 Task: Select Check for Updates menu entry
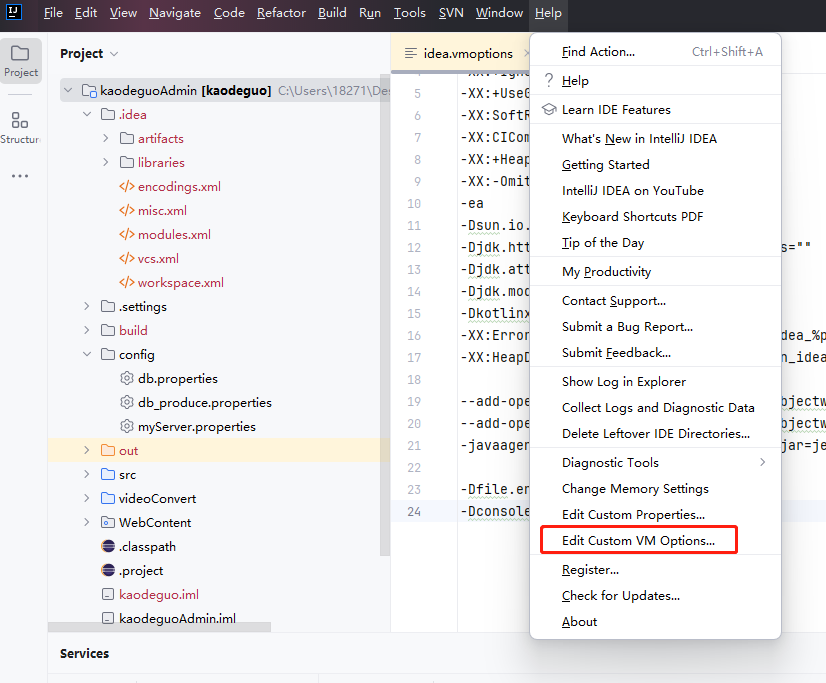(x=620, y=596)
